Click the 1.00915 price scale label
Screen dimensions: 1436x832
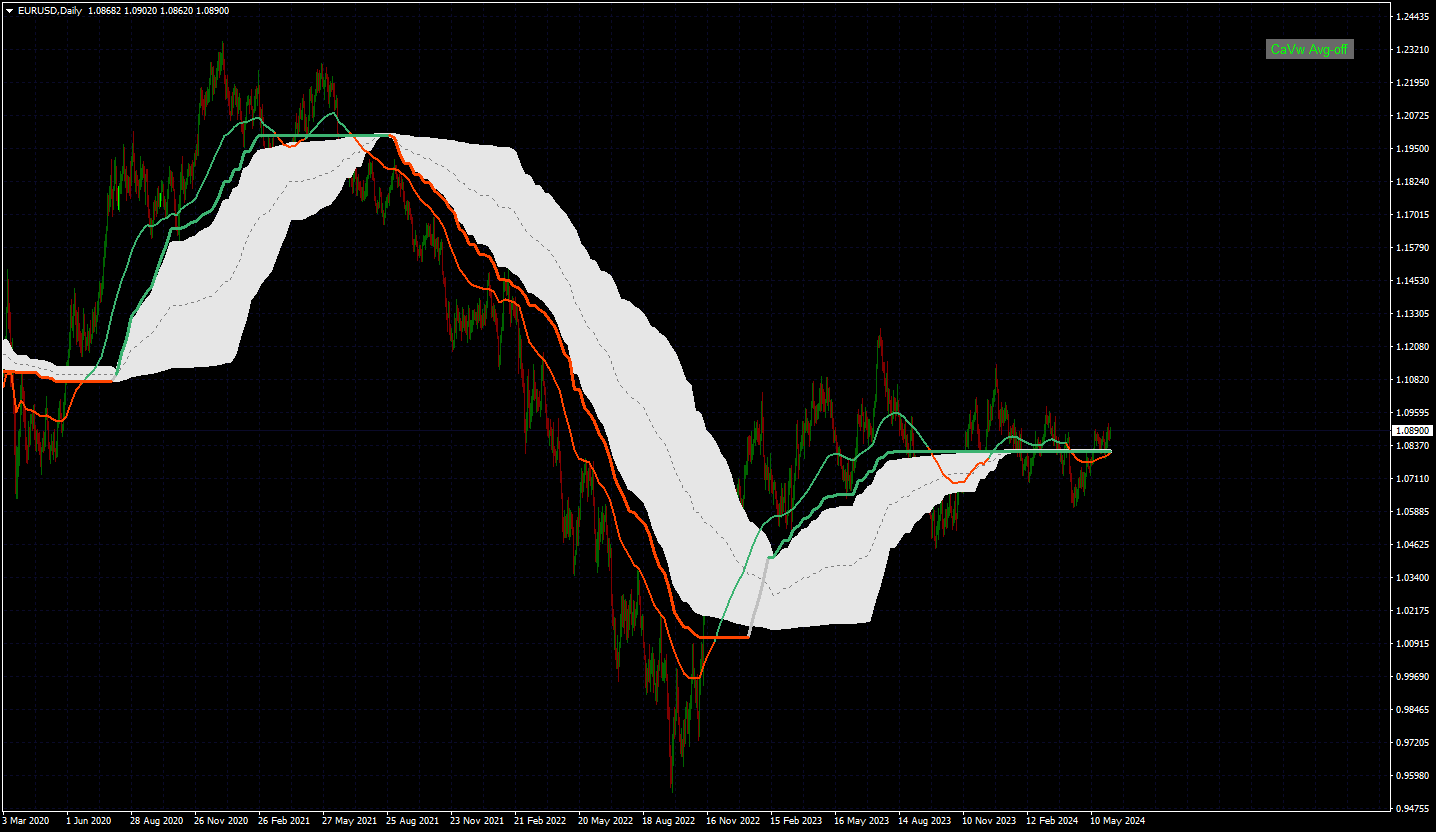pos(1413,644)
